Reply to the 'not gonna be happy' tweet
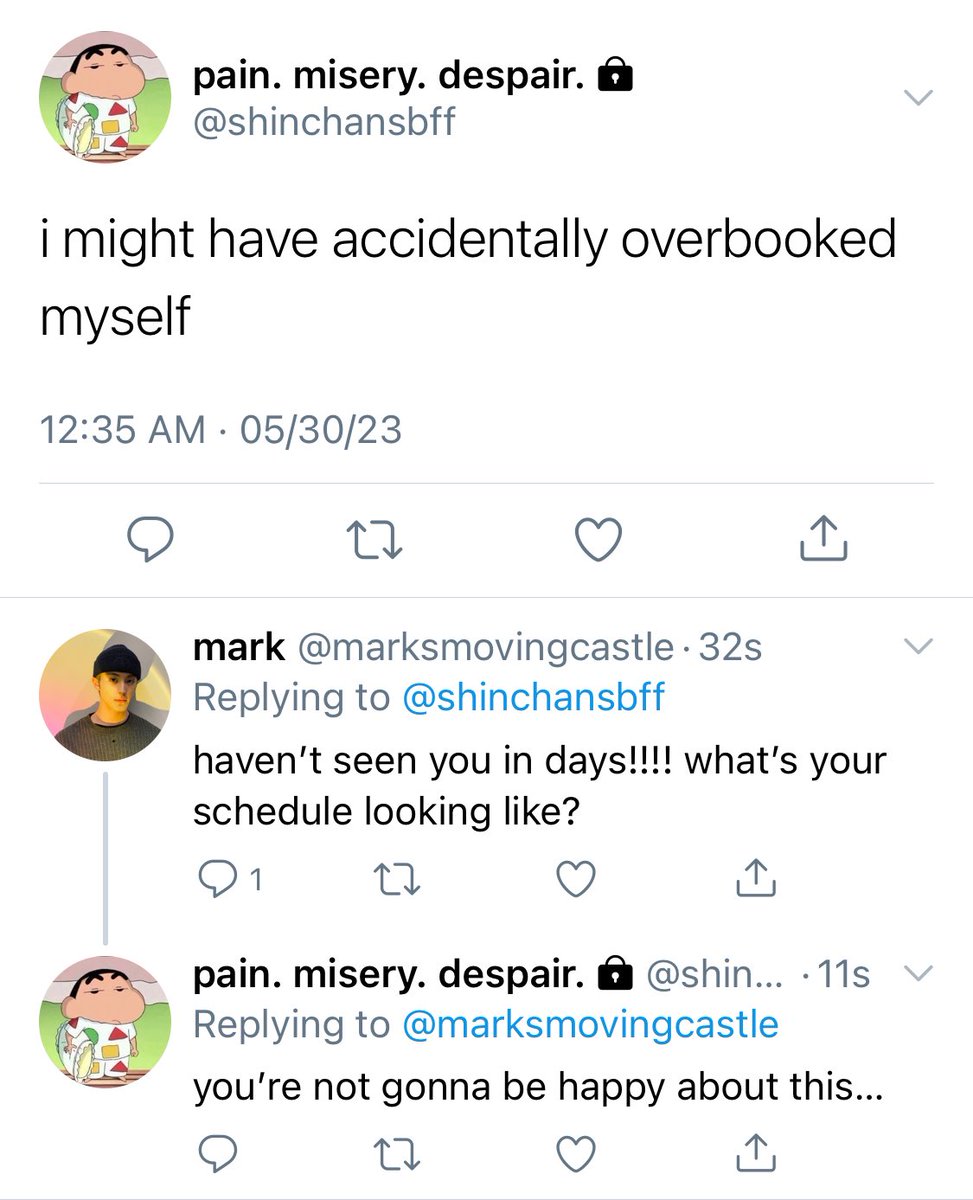 [216, 1154]
